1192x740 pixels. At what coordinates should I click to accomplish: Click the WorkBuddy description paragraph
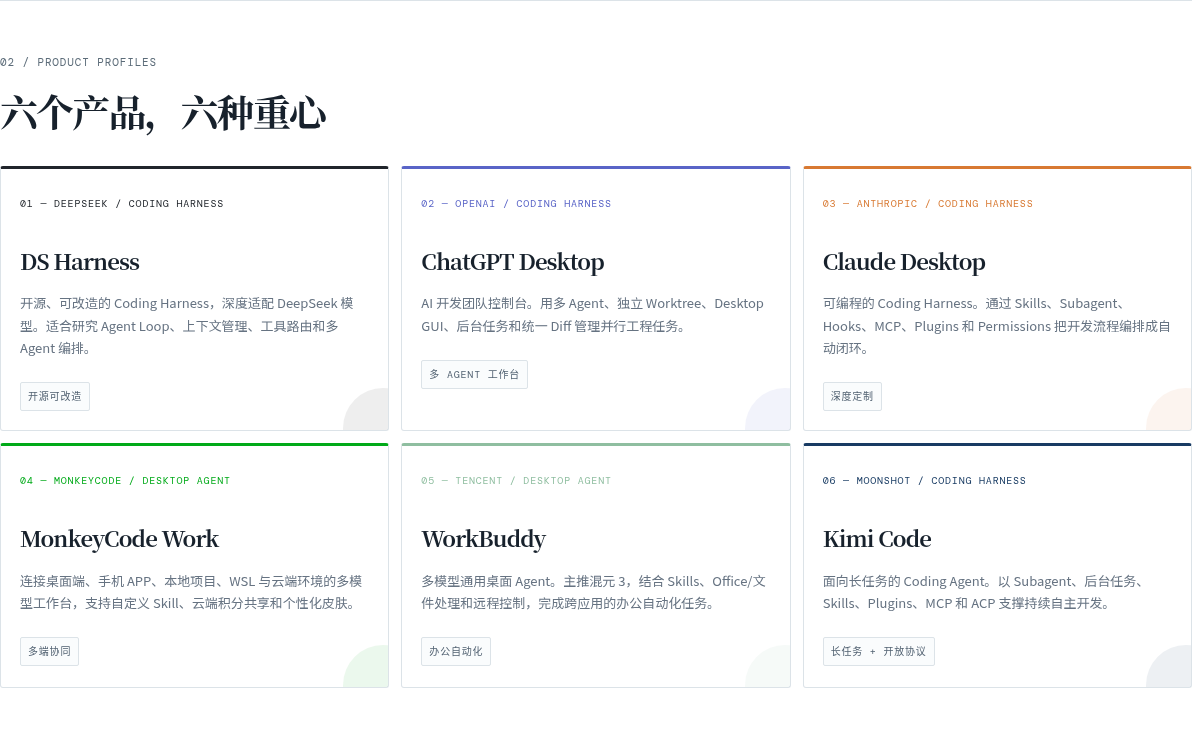tap(594, 592)
